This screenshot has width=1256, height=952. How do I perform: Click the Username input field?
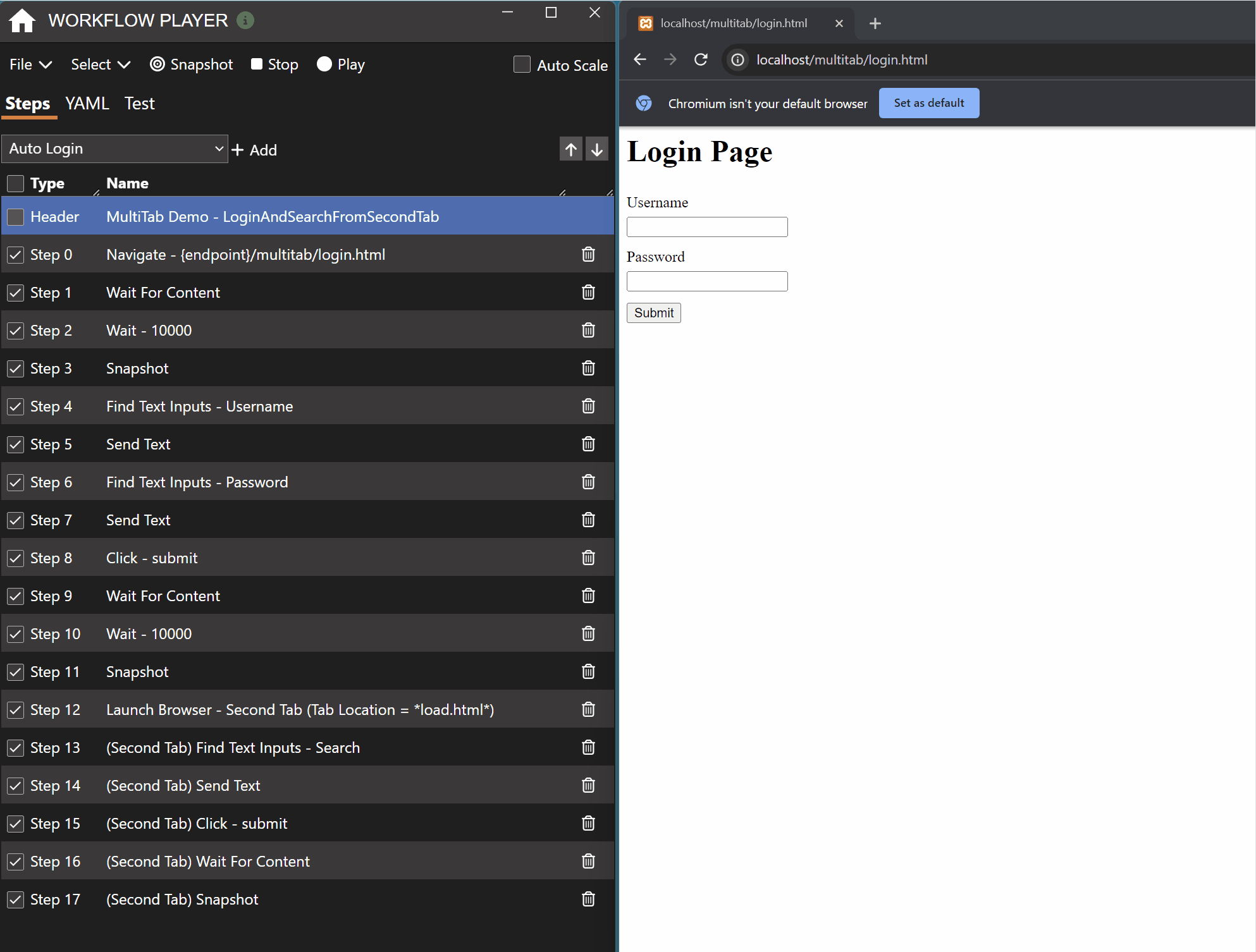pyautogui.click(x=706, y=227)
